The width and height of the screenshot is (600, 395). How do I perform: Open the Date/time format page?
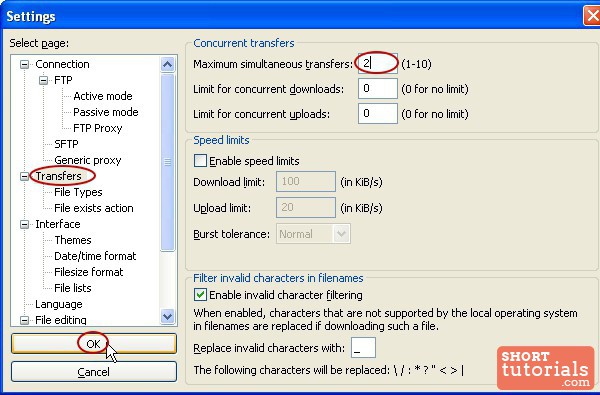click(x=95, y=256)
